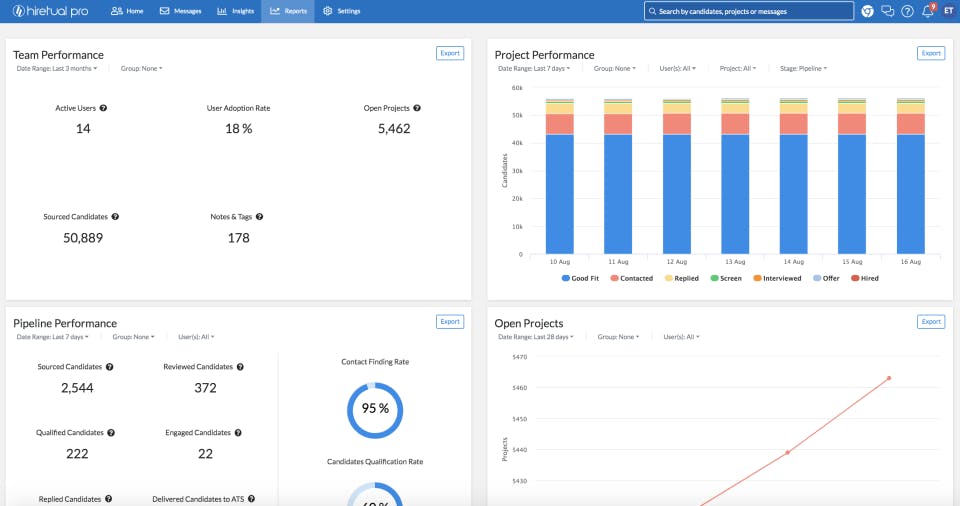Open the ET user profile avatar
Viewport: 960px width, 506px height.
(948, 11)
